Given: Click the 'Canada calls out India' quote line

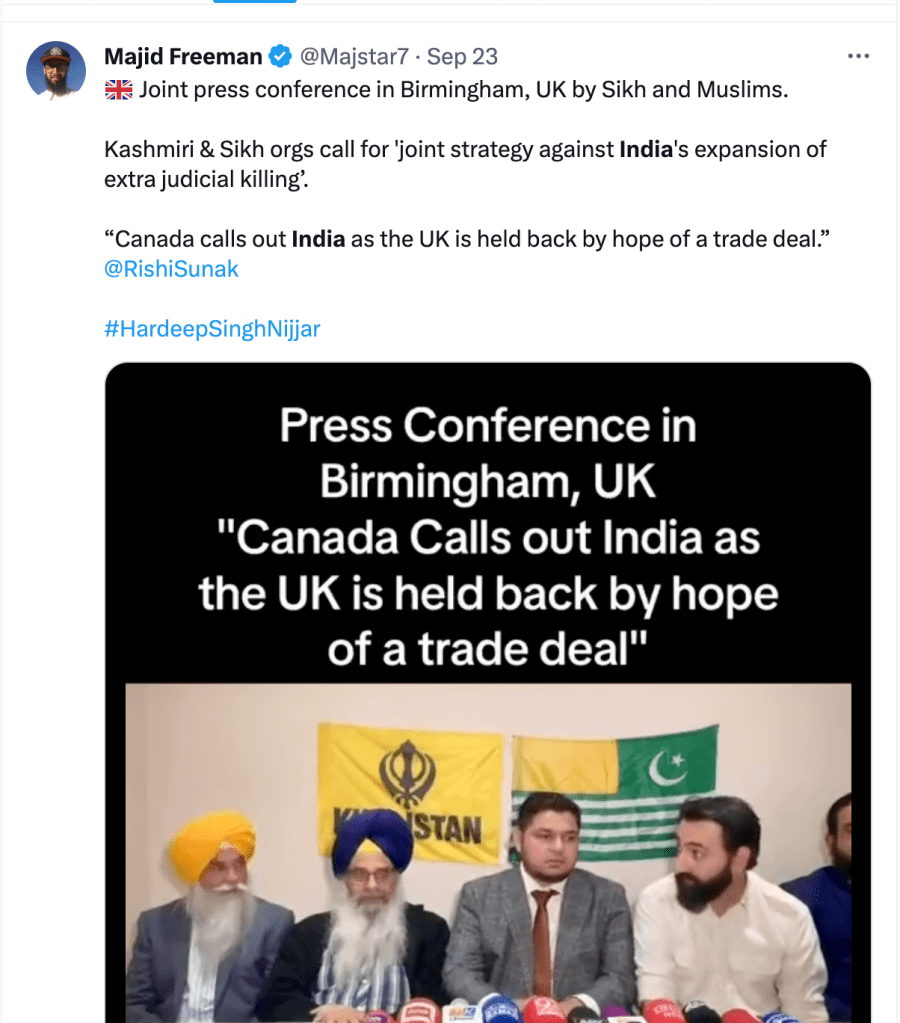Looking at the screenshot, I should click(467, 239).
